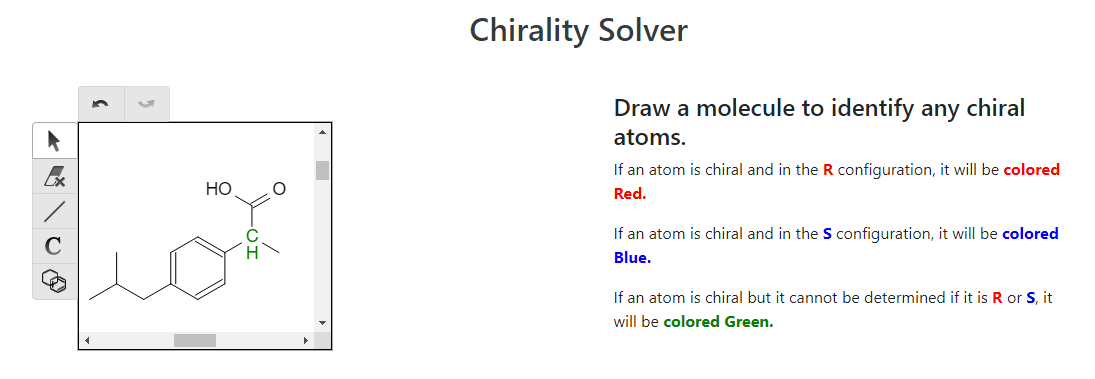
Task: Click the canvas scroll down arrow
Action: pos(322,322)
